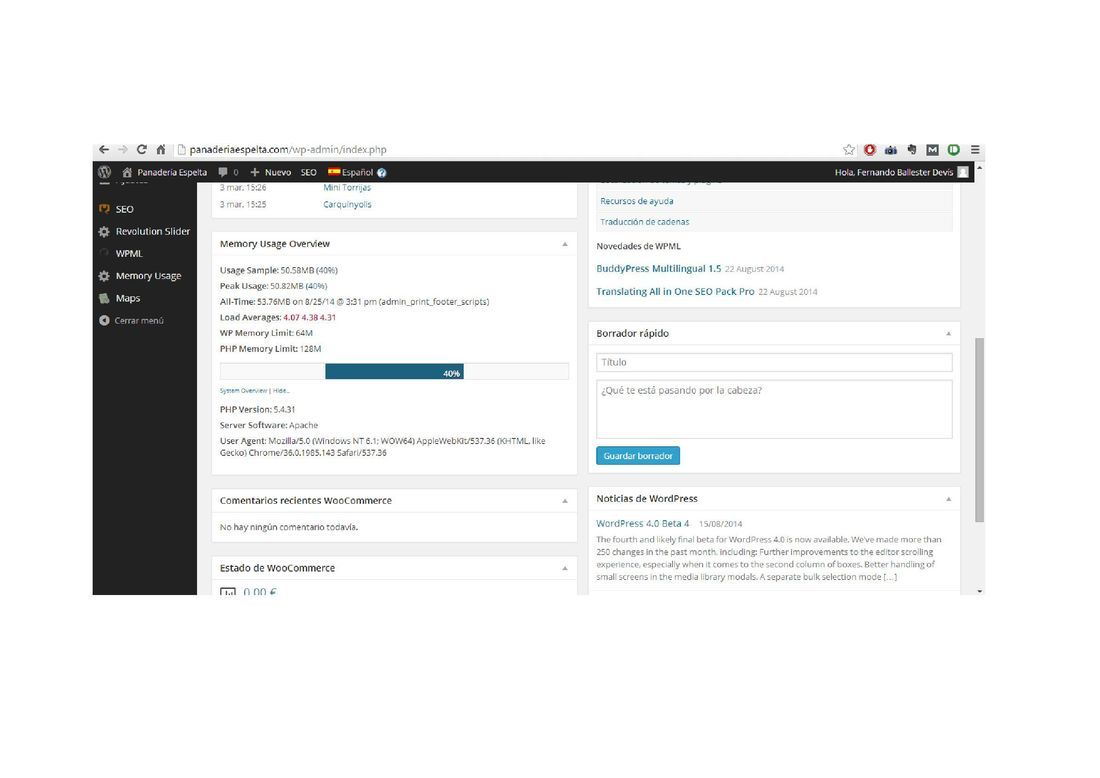Click the System Overview link
This screenshot has width=1100, height=778.
coord(243,391)
